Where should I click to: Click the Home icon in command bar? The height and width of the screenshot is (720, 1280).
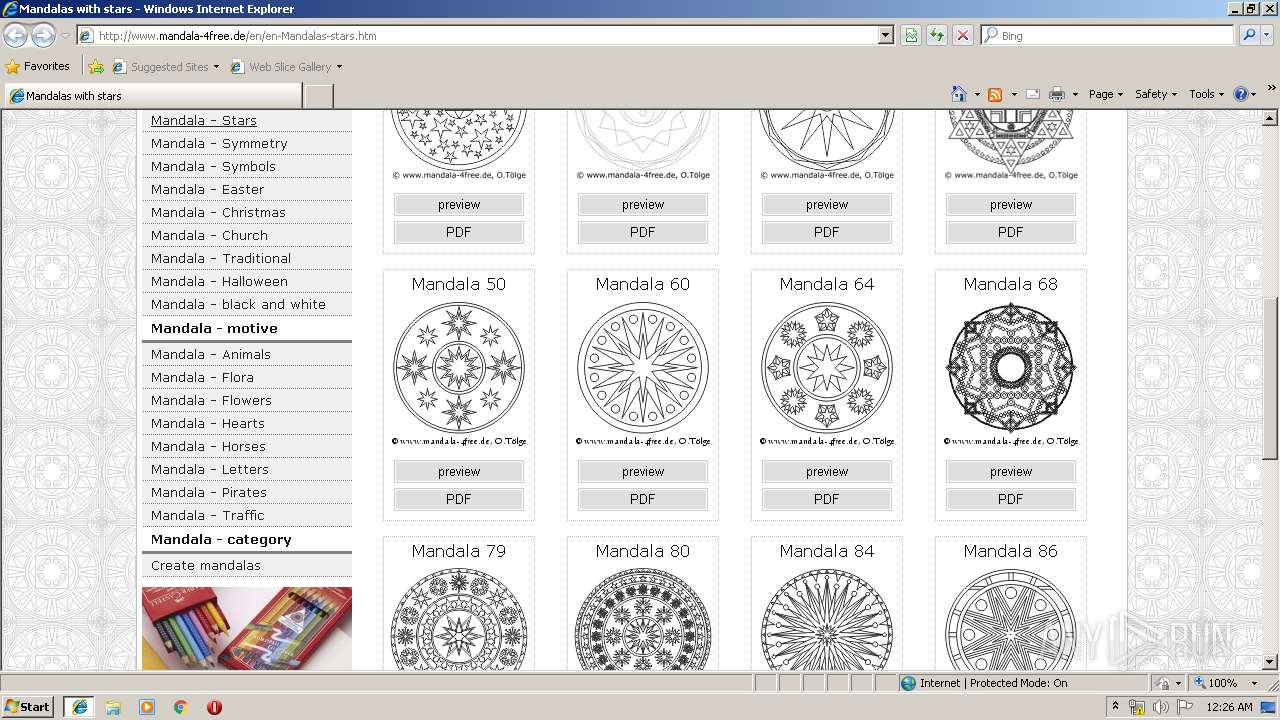point(958,94)
